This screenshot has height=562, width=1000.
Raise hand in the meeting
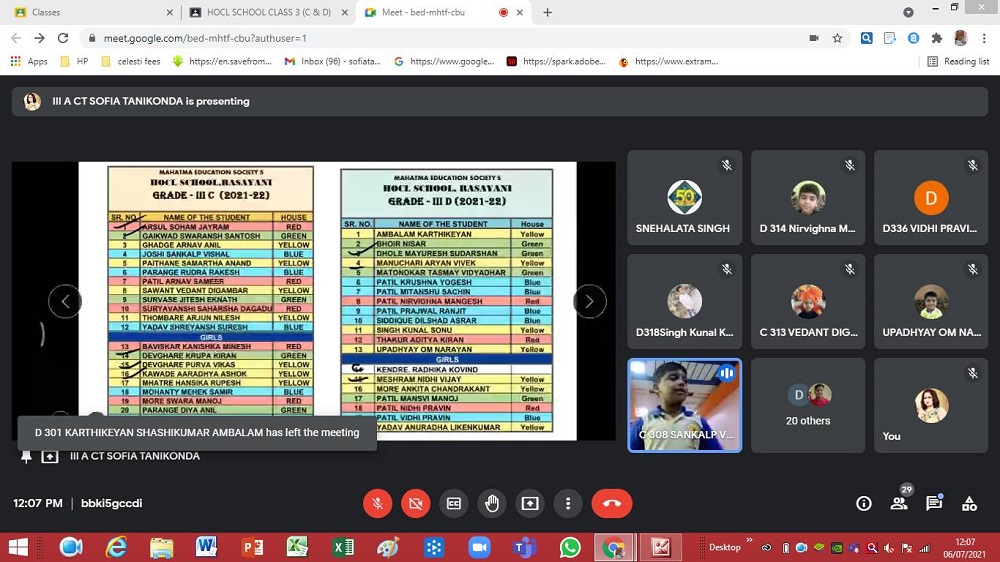(x=492, y=504)
